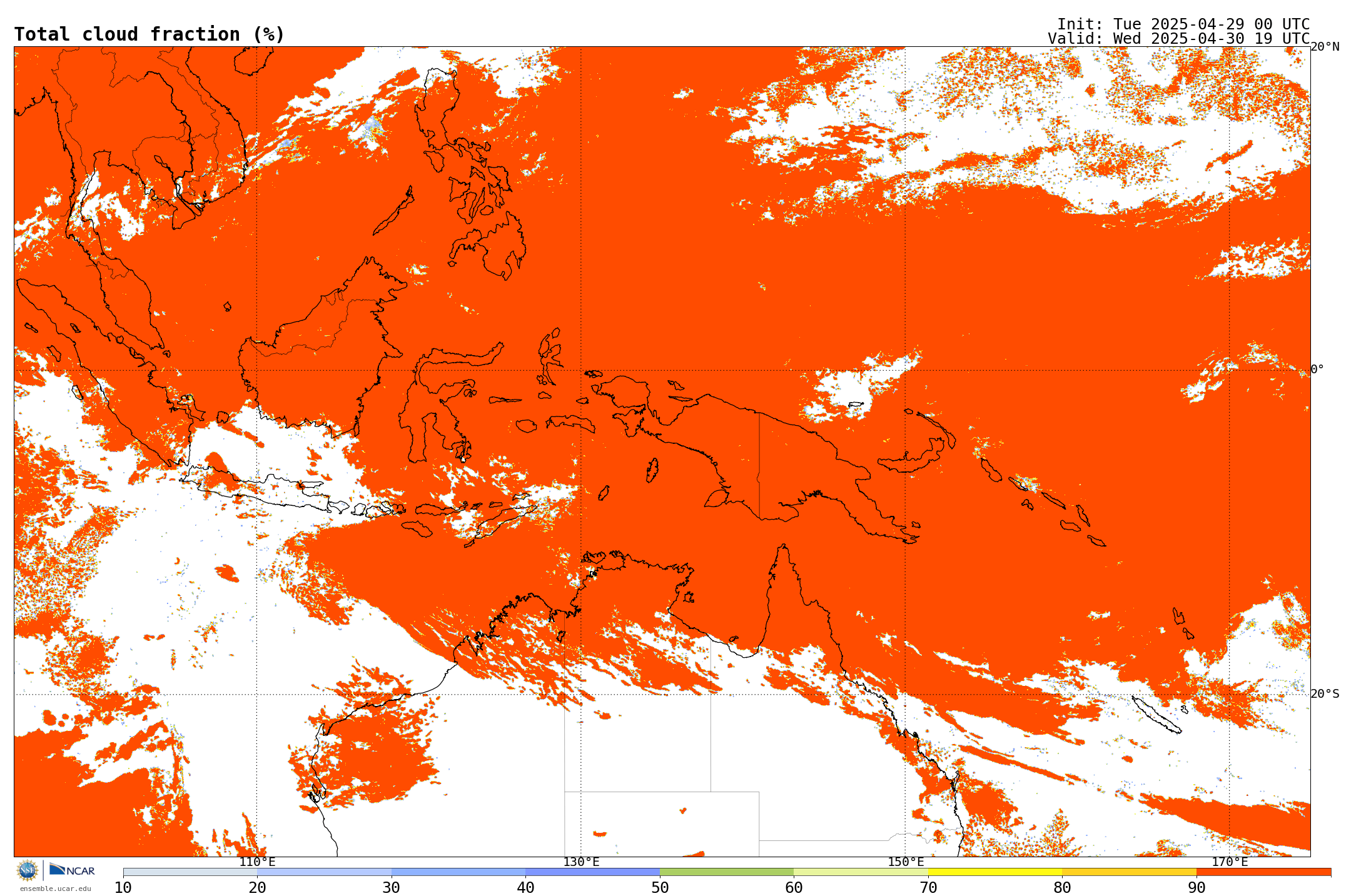This screenshot has width=1351, height=896.
Task: Open the ensemble.ucar.edu text link
Action: [55, 888]
